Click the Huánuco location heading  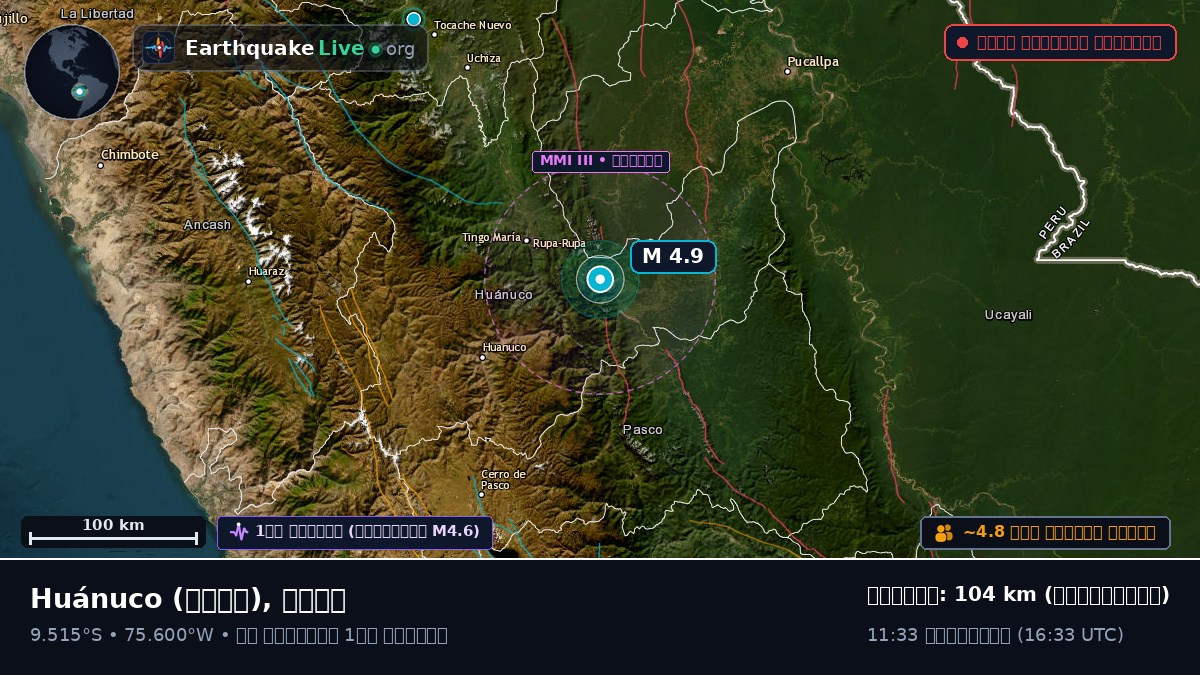188,599
